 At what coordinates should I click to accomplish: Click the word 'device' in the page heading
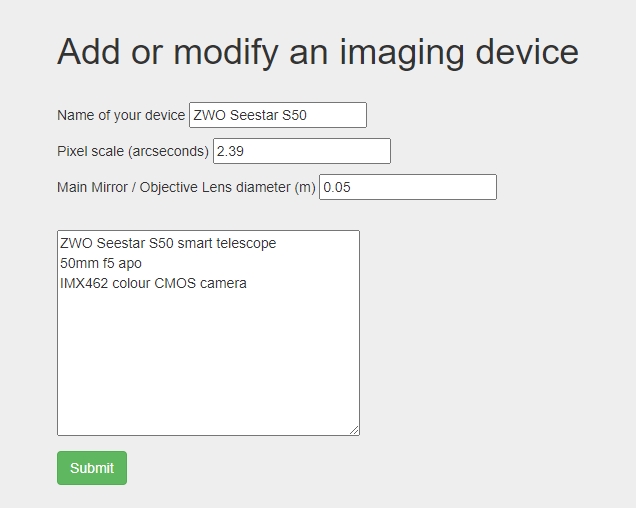coord(527,52)
